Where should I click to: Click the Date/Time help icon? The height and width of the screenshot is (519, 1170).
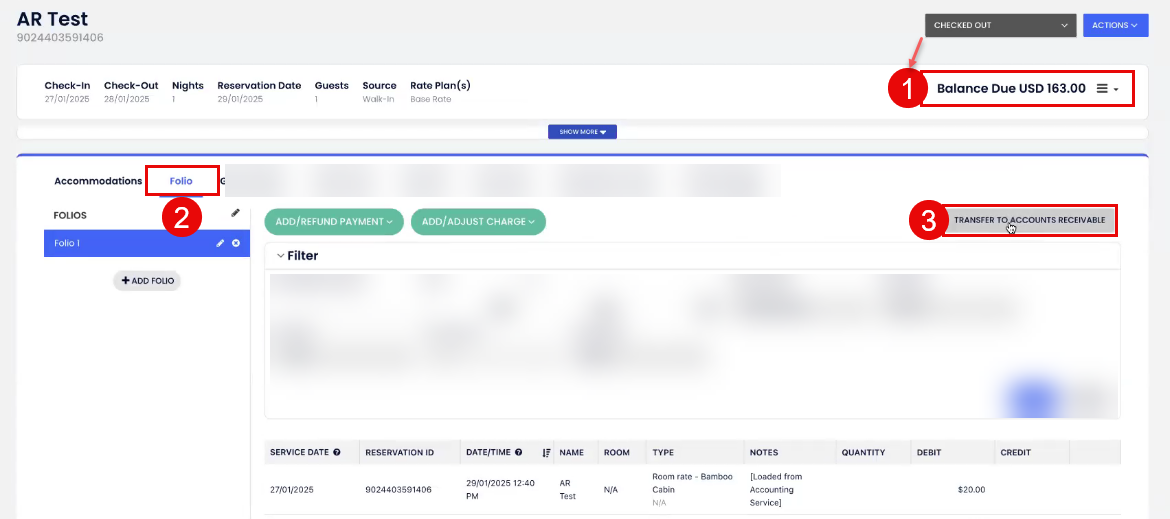(x=518, y=453)
